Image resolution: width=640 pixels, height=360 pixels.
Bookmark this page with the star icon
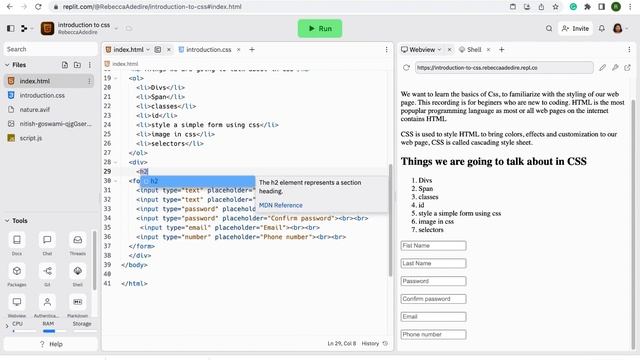tap(556, 7)
